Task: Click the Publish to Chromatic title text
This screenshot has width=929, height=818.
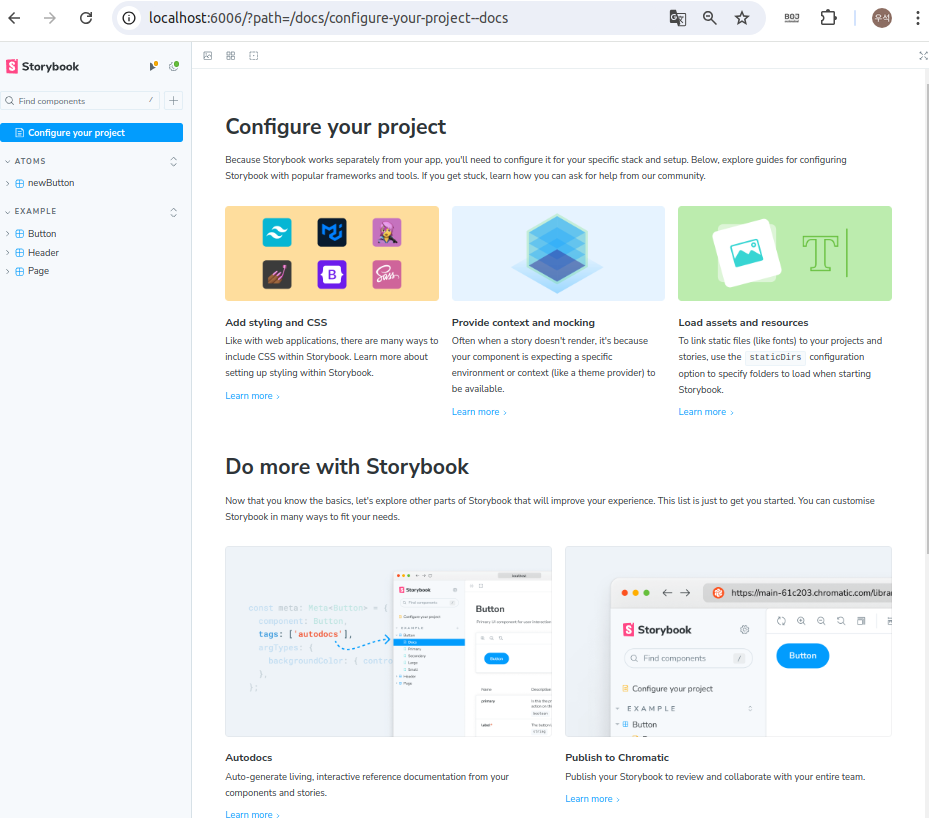Action: tap(617, 758)
